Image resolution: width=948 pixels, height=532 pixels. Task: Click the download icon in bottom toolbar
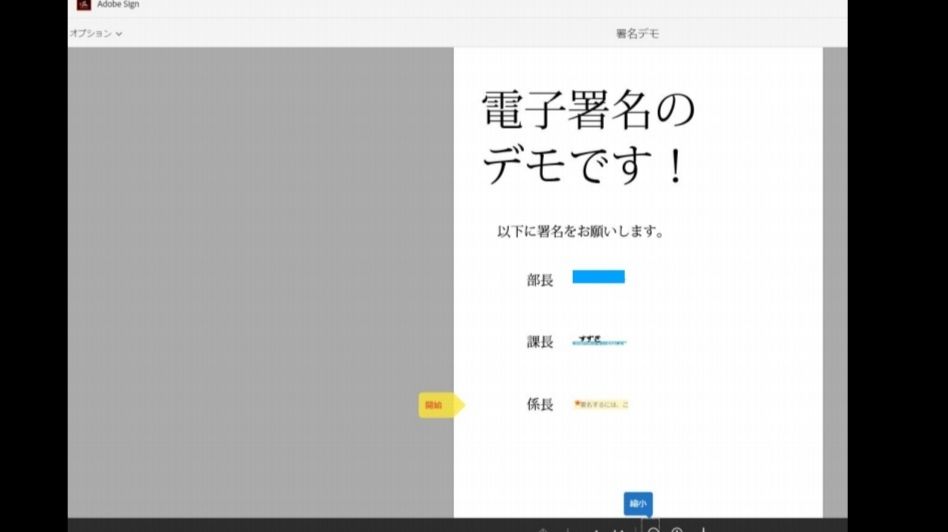703,530
